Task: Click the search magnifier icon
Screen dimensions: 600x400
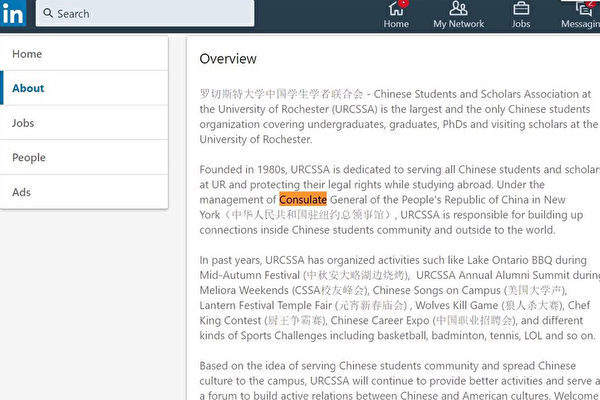Action: [48, 13]
